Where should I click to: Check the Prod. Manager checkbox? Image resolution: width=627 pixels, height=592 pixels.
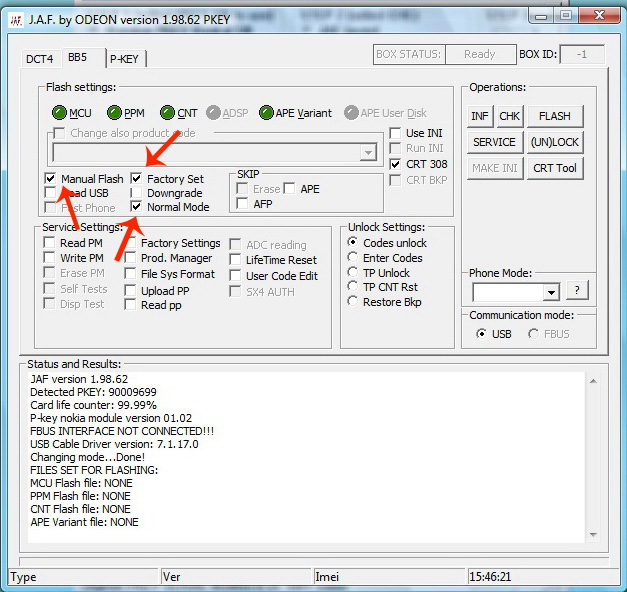pyautogui.click(x=130, y=258)
